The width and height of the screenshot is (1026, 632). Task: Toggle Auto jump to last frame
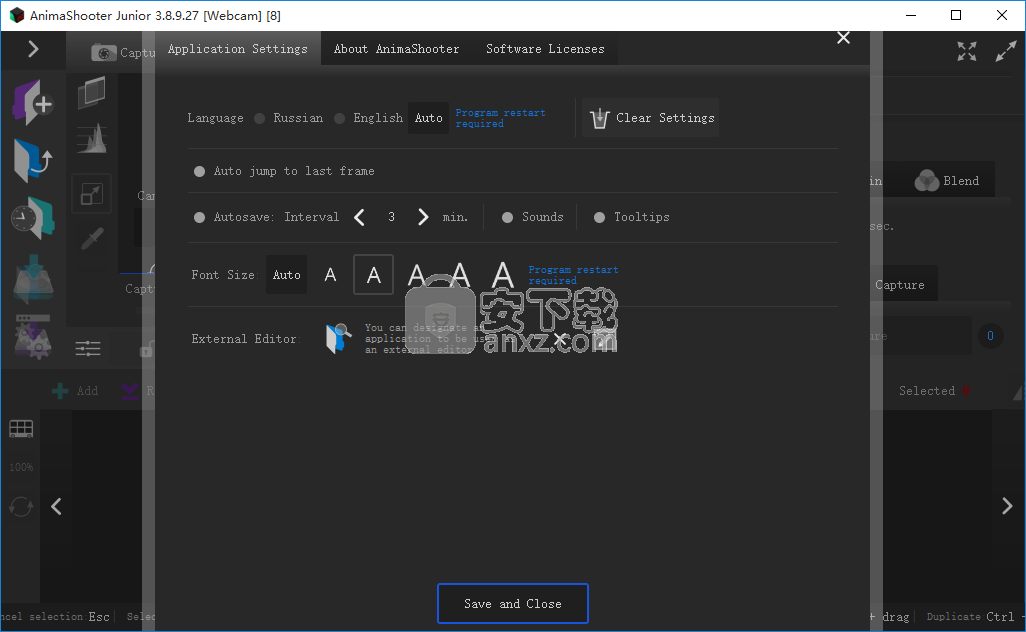200,171
